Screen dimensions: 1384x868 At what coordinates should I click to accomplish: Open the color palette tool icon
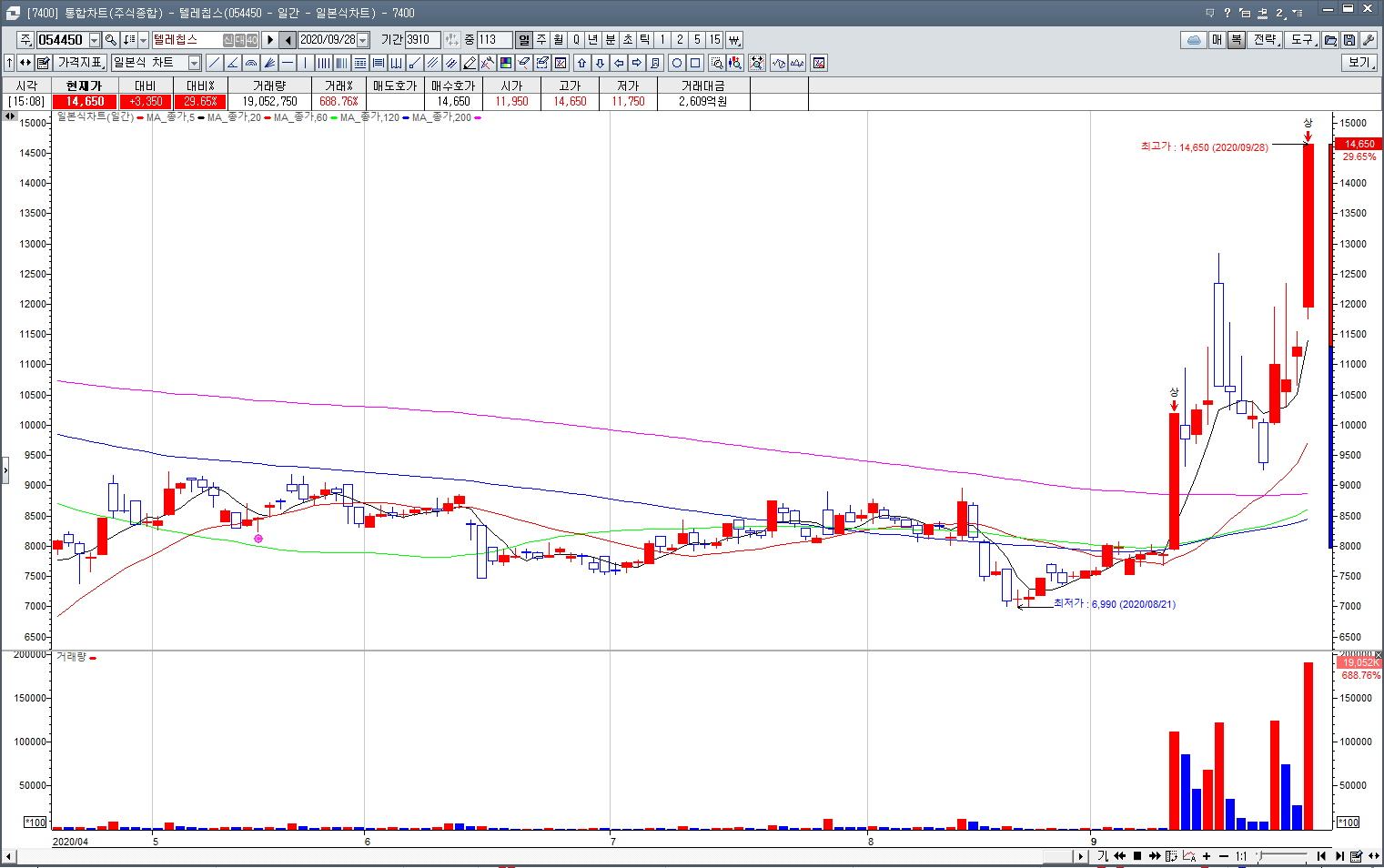506,63
